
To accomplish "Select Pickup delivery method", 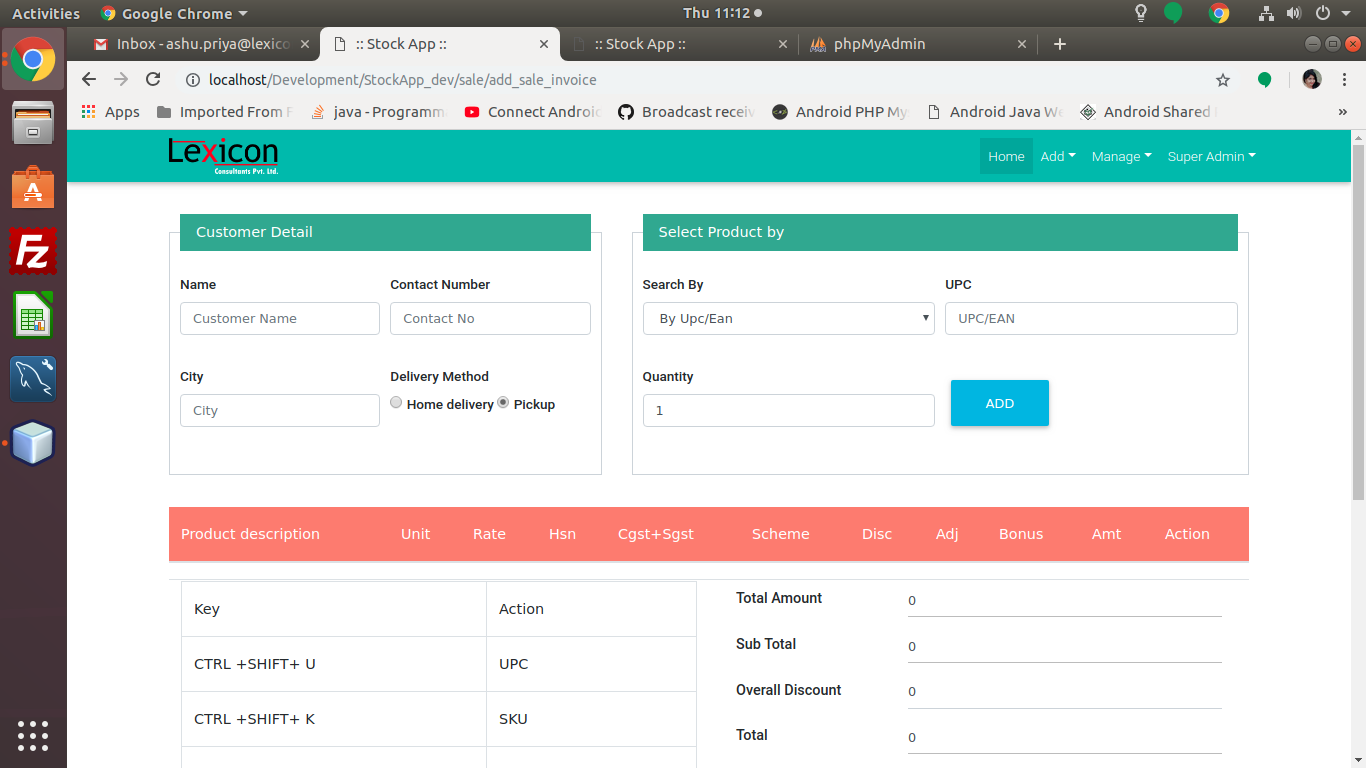I will click(x=503, y=403).
